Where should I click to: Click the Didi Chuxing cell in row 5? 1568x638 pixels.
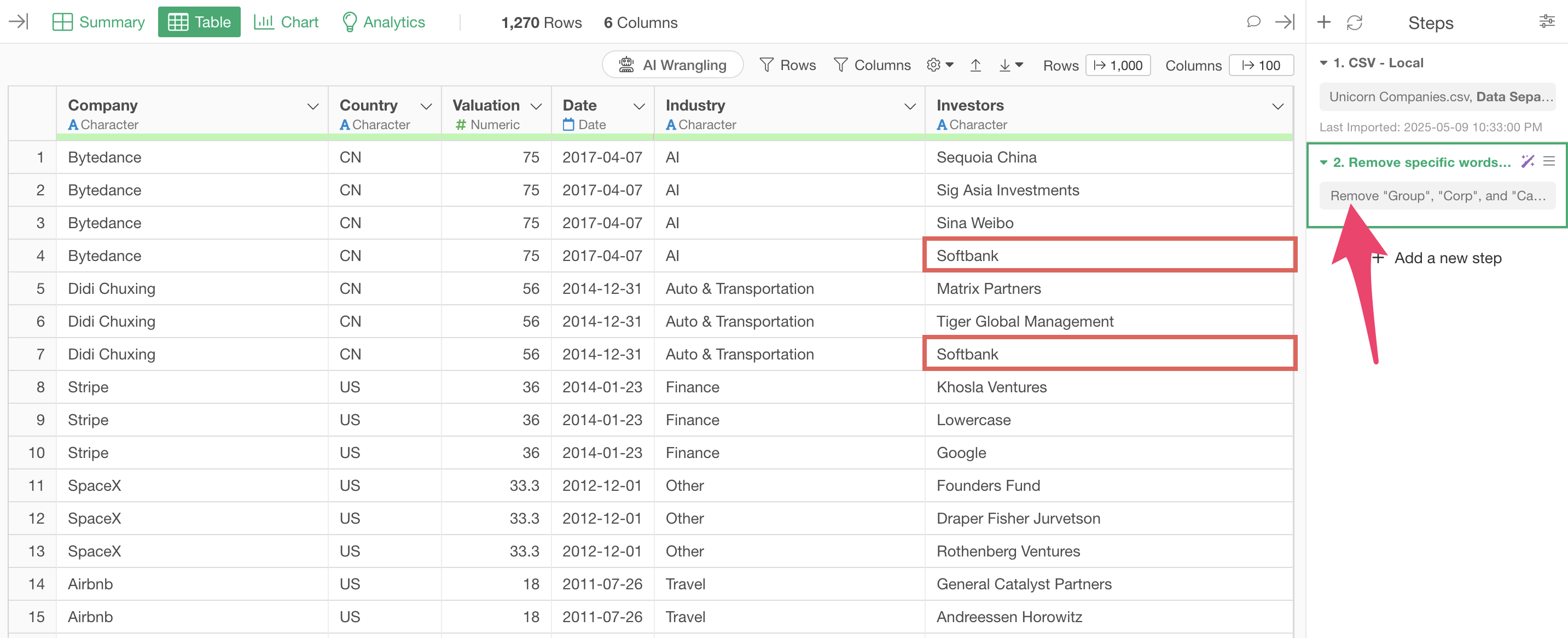(193, 288)
